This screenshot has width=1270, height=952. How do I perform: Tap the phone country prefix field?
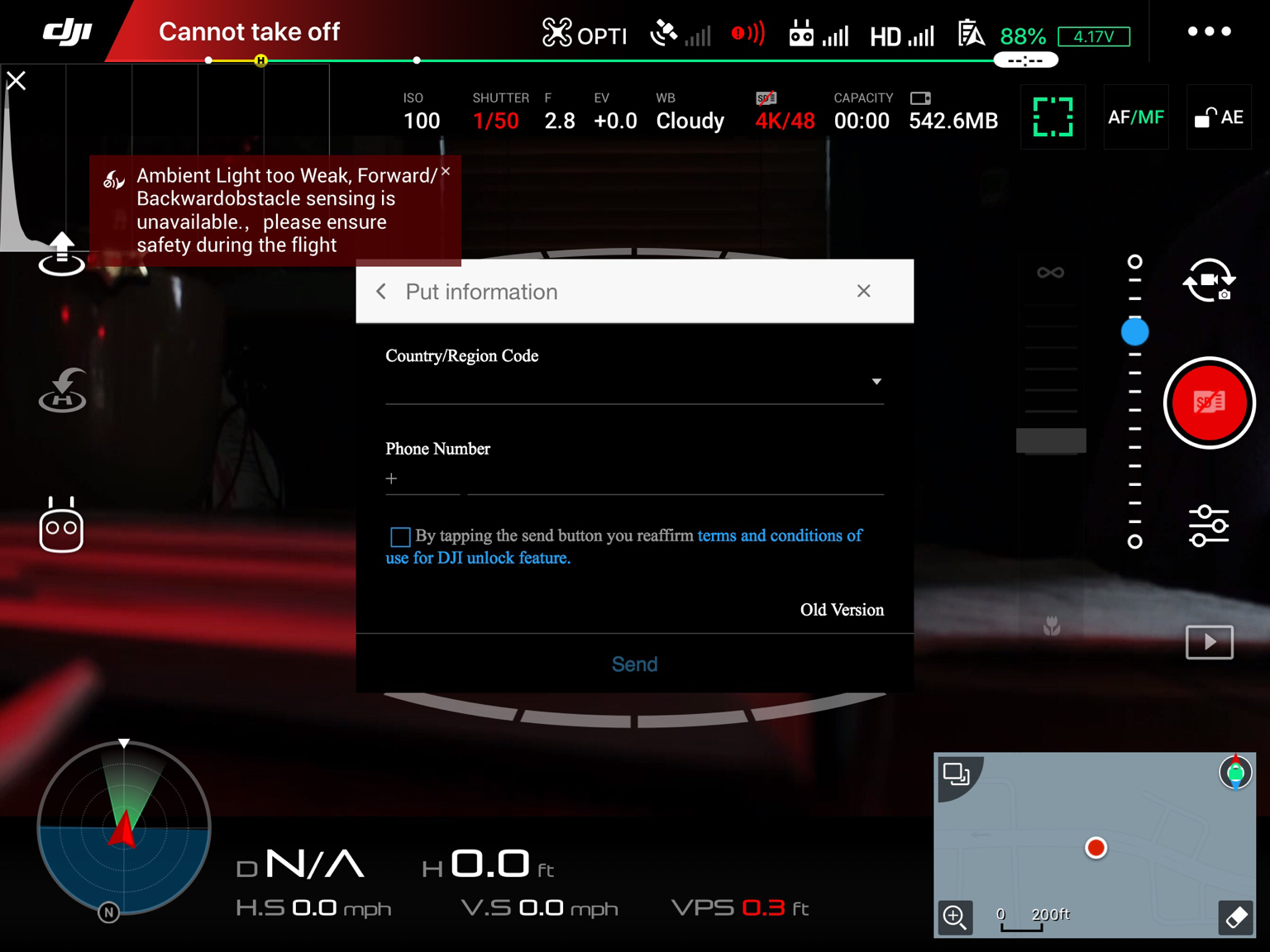(x=423, y=479)
